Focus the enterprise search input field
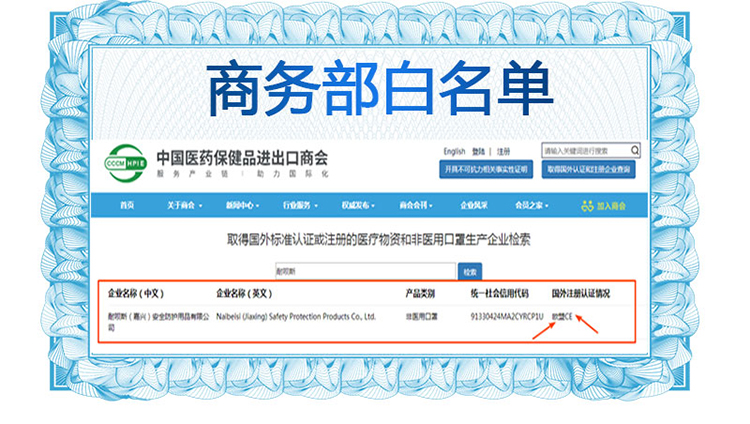The height and width of the screenshot is (424, 750). pos(365,271)
